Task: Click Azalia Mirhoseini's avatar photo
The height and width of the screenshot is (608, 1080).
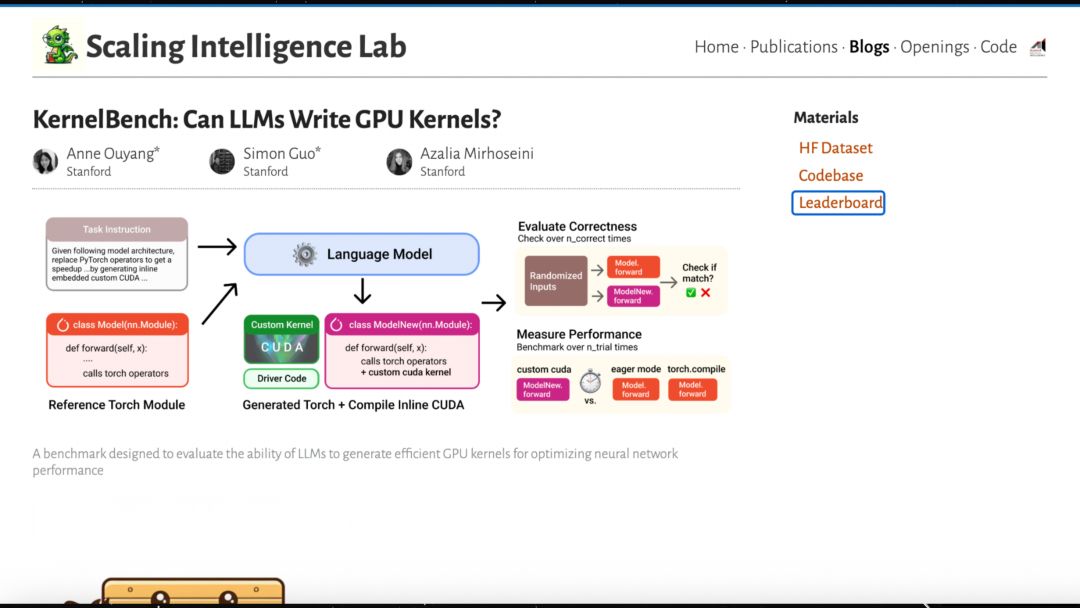Action: point(399,162)
